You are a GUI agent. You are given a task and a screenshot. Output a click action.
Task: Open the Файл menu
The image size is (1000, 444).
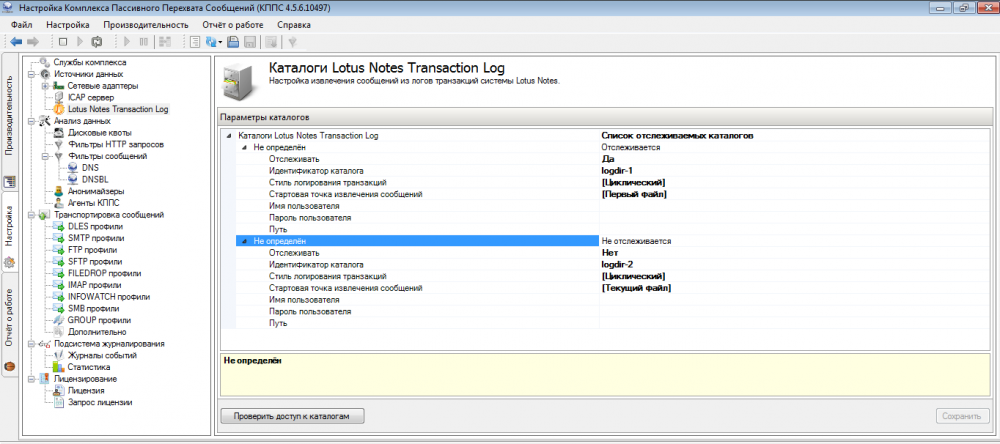[22, 25]
